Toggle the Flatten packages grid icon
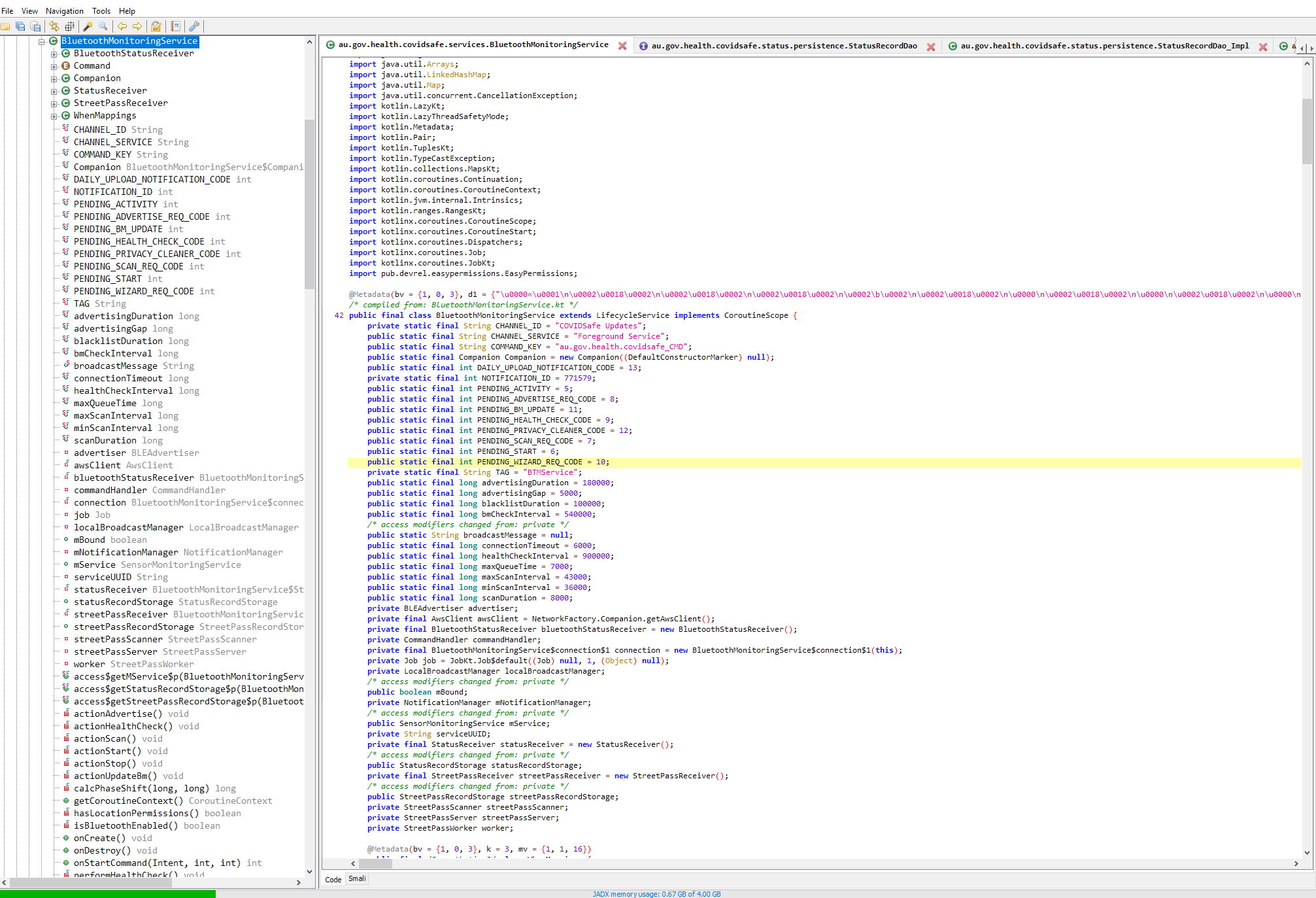 click(69, 27)
